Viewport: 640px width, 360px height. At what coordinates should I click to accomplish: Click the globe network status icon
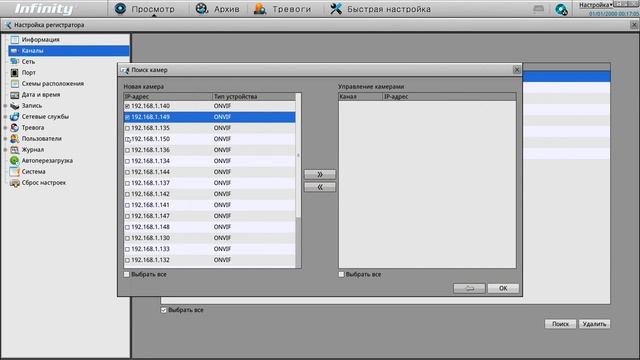pyautogui.click(x=561, y=9)
